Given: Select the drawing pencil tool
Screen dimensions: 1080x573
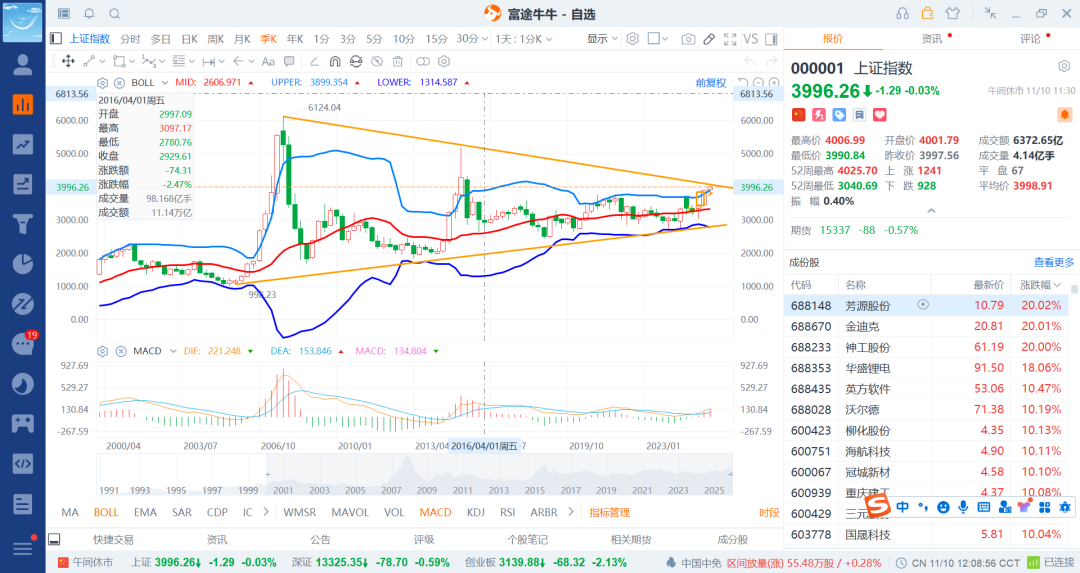Looking at the screenshot, I should tap(709, 39).
